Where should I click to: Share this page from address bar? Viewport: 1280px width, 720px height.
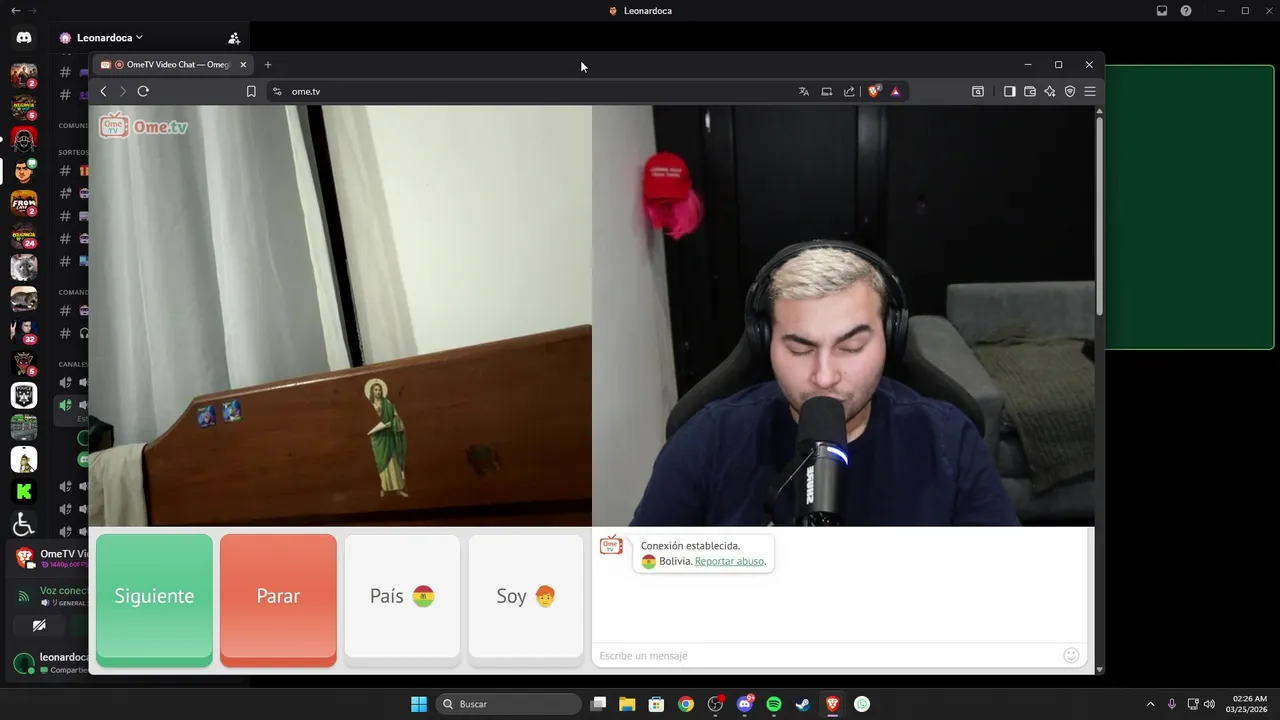tap(849, 91)
